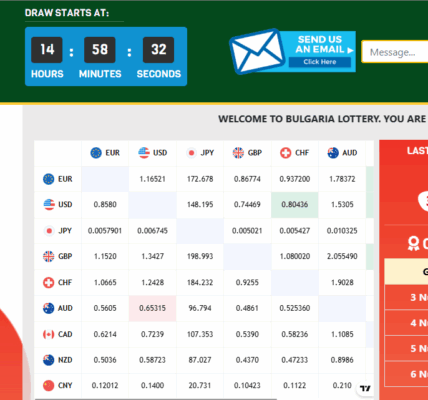Viewport: 428px width, 400px height.
Task: Click the minutes countdown box showing 58
Action: coord(100,50)
